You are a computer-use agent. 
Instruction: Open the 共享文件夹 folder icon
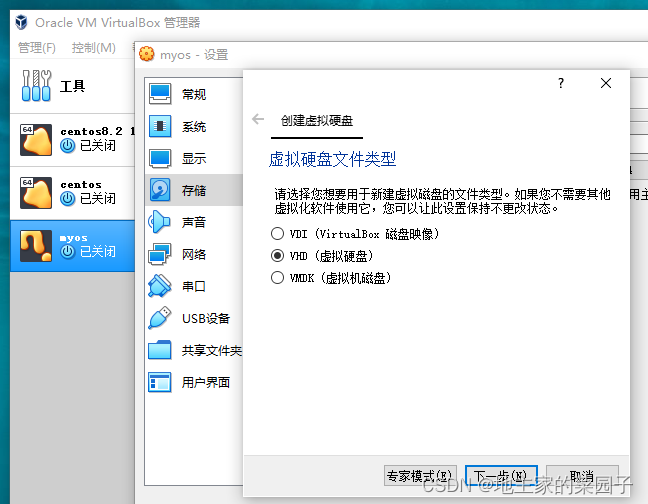(160, 350)
